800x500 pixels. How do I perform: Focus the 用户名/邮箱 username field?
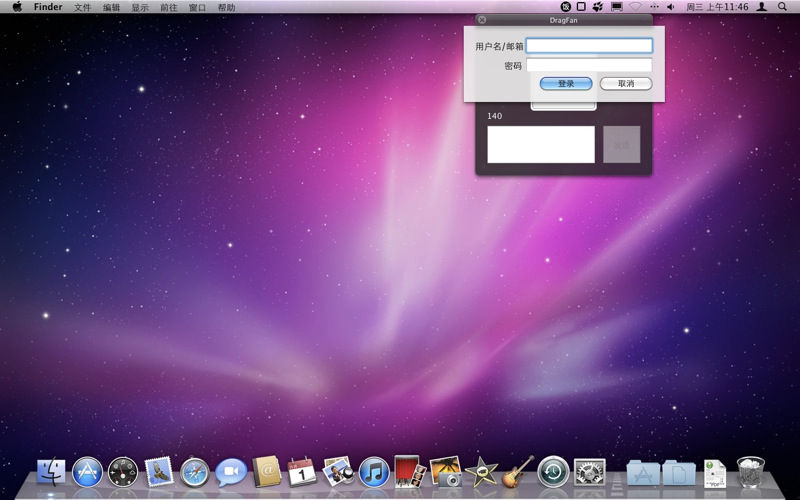point(589,46)
